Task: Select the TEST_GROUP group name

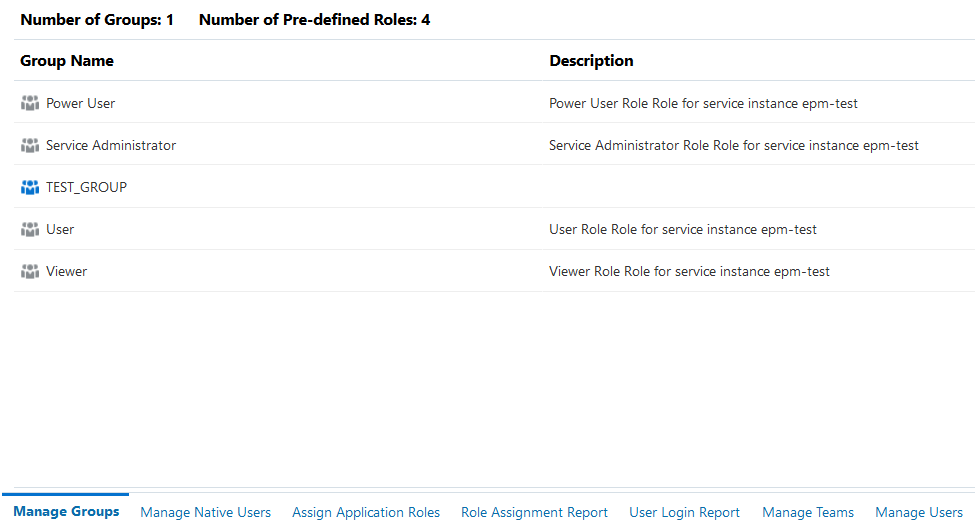Action: (86, 187)
